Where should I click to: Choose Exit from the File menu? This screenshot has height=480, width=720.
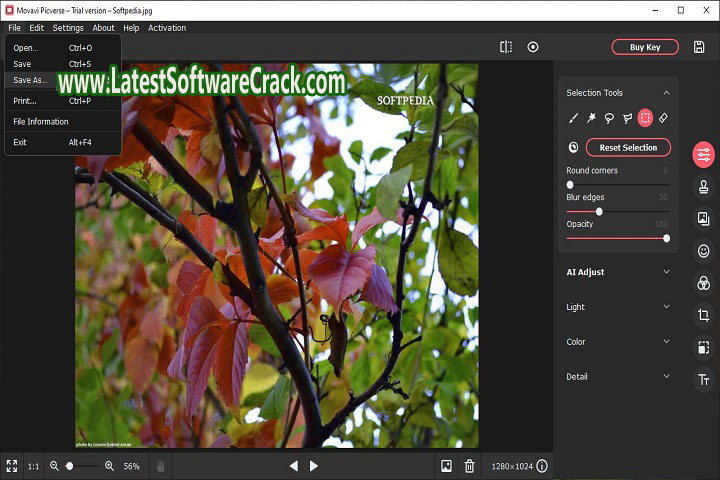[63, 142]
